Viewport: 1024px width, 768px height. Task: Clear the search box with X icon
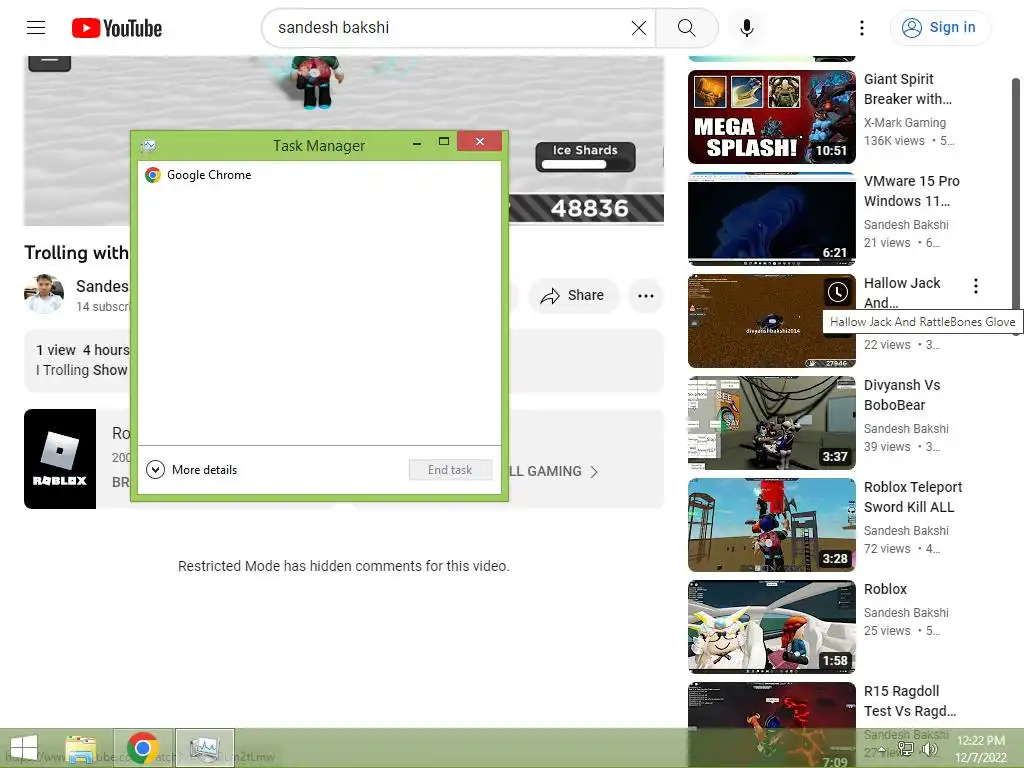[x=639, y=27]
